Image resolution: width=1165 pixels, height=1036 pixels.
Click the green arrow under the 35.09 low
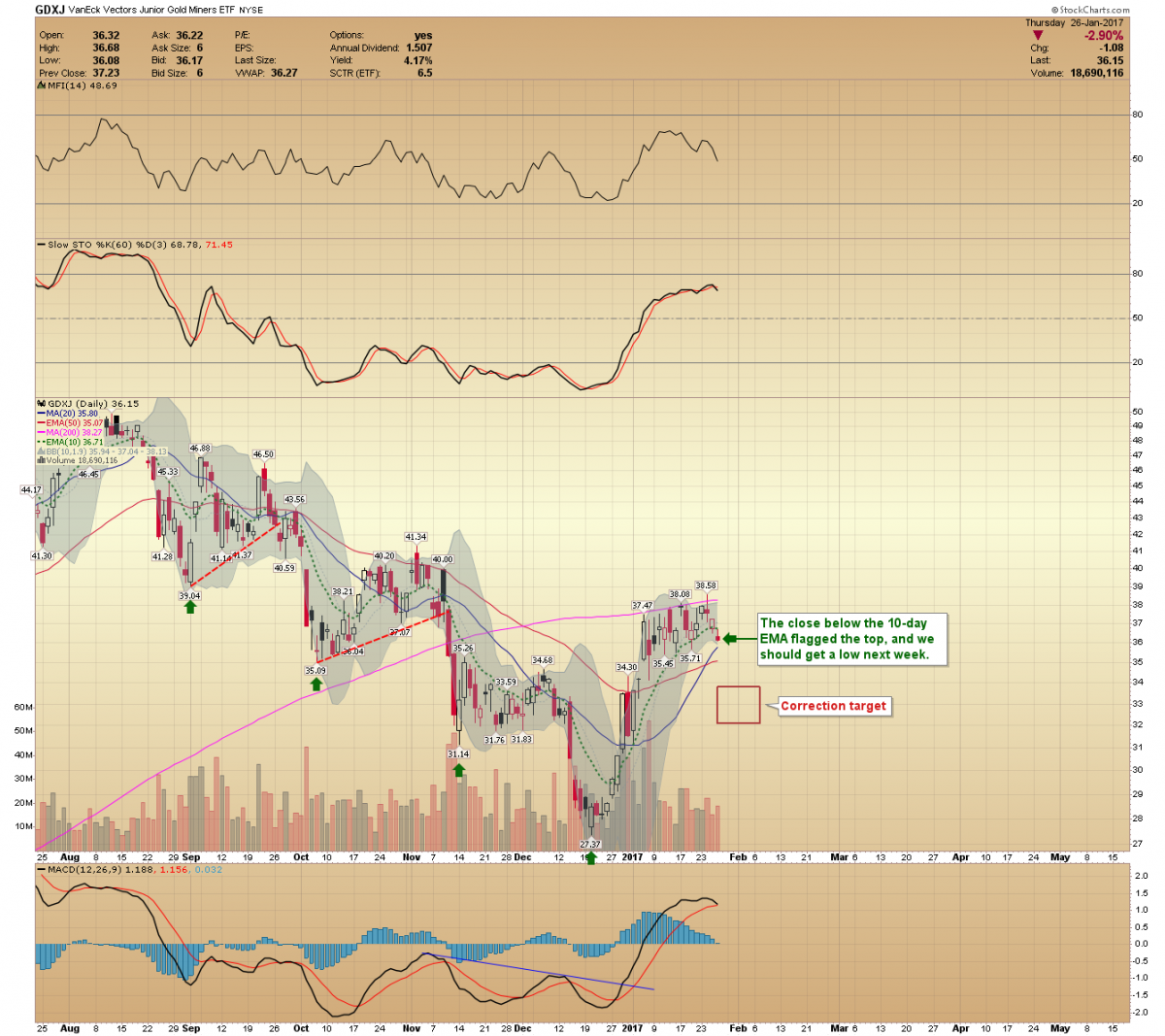(316, 685)
